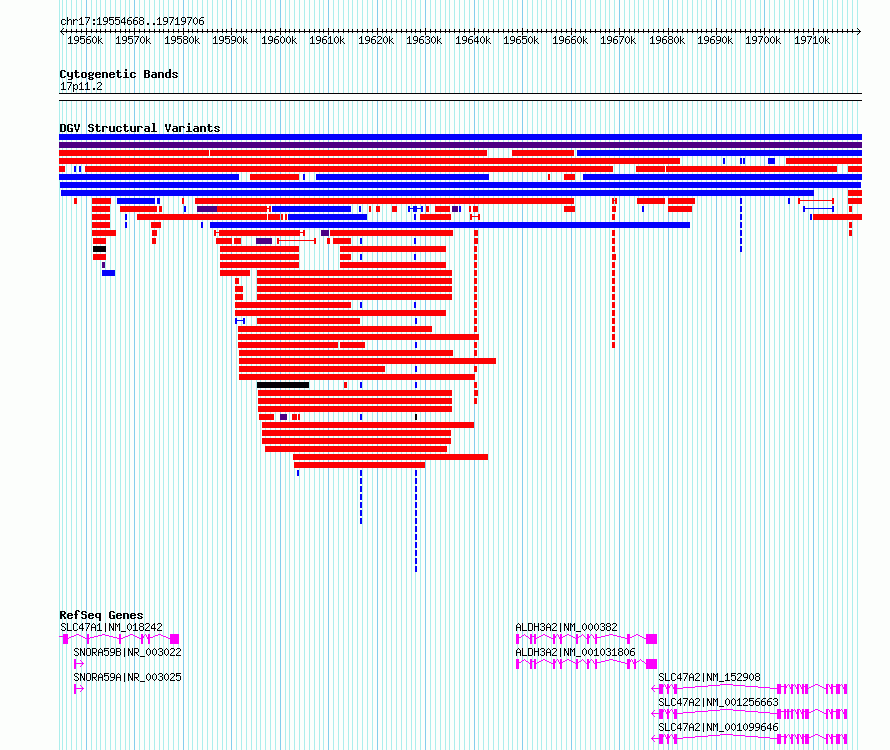Select the 19680k ruler position
890x750 pixels.
tap(668, 40)
